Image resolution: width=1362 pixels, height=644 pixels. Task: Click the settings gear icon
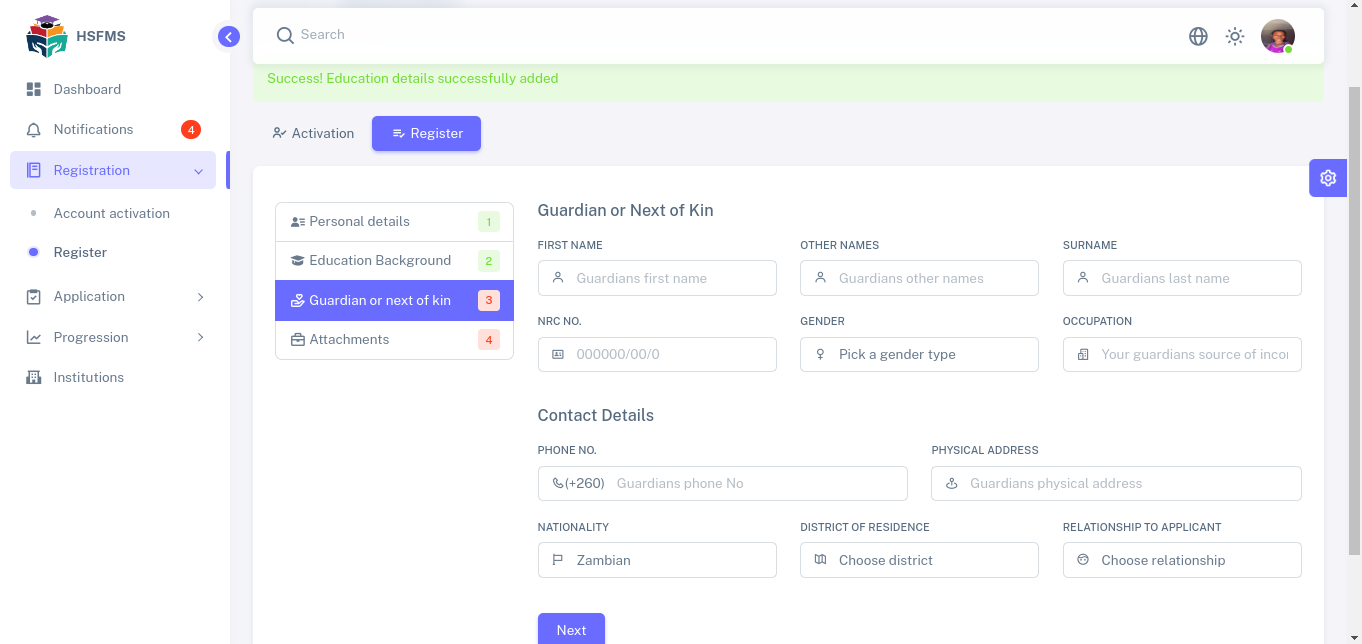coord(1328,178)
